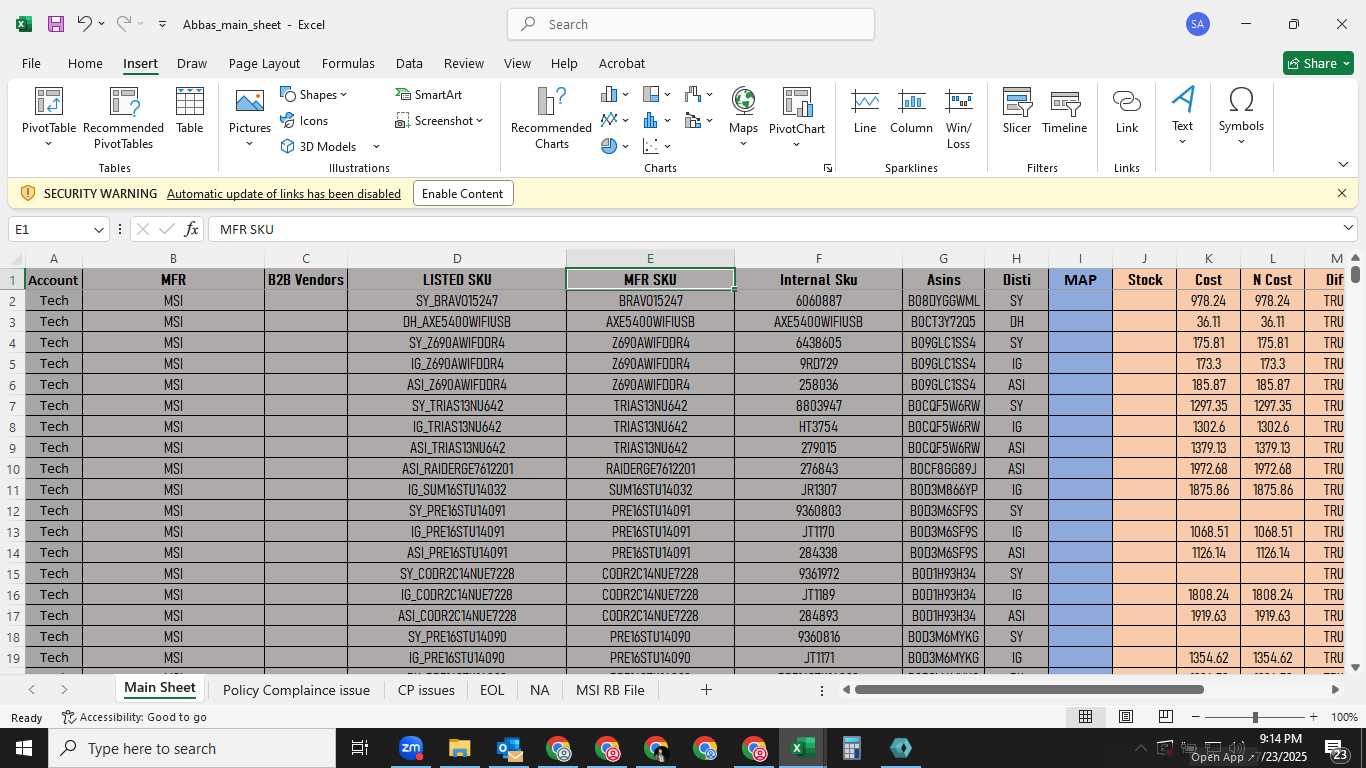Insert a Timeline filter
Viewport: 1366px width, 768px height.
[1064, 112]
